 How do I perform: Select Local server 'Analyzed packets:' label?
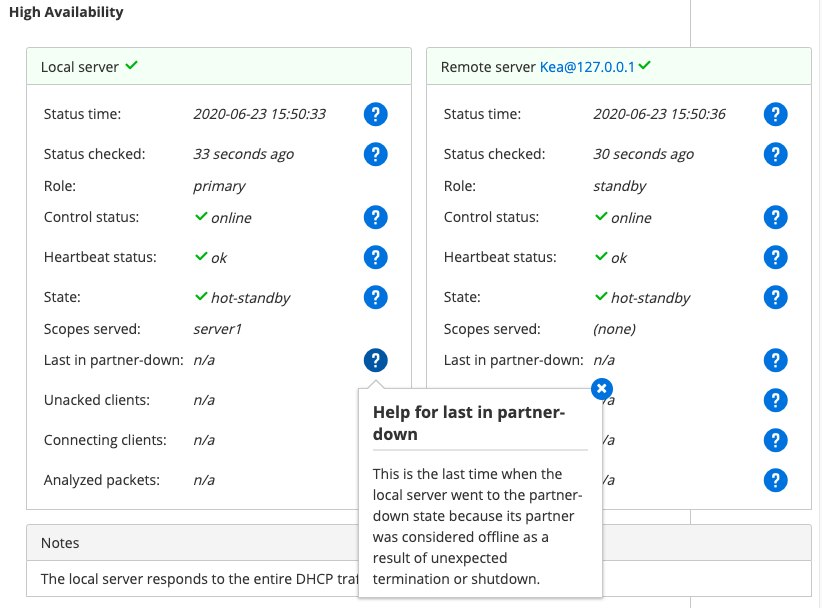coord(102,480)
